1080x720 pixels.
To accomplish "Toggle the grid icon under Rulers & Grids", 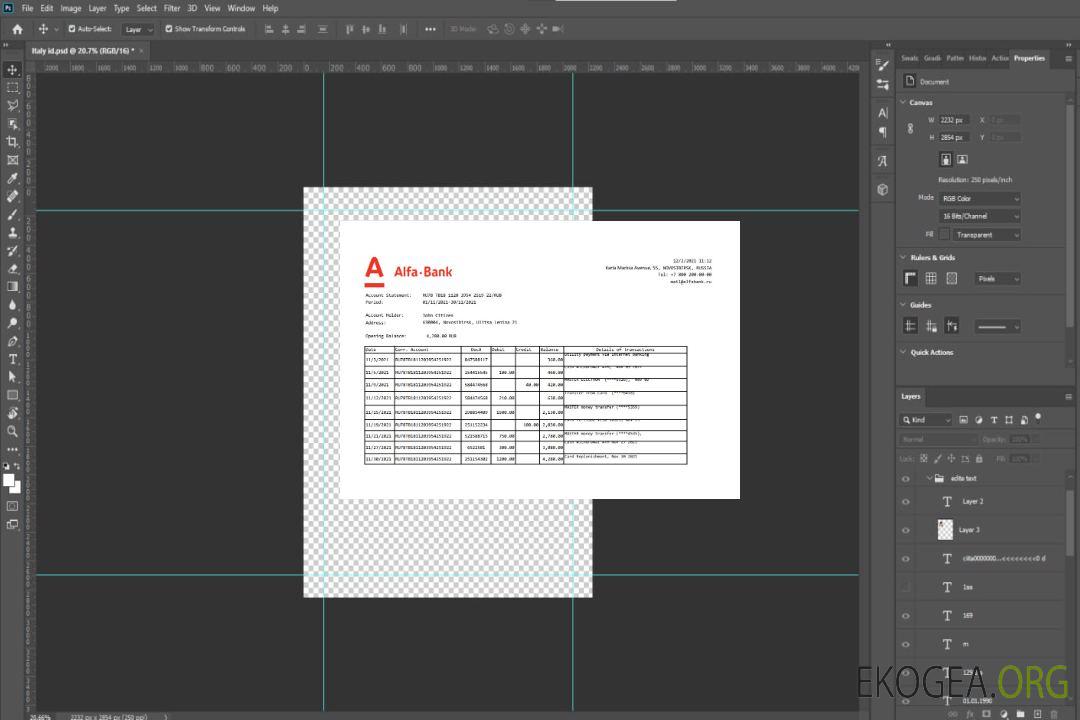I will click(931, 279).
